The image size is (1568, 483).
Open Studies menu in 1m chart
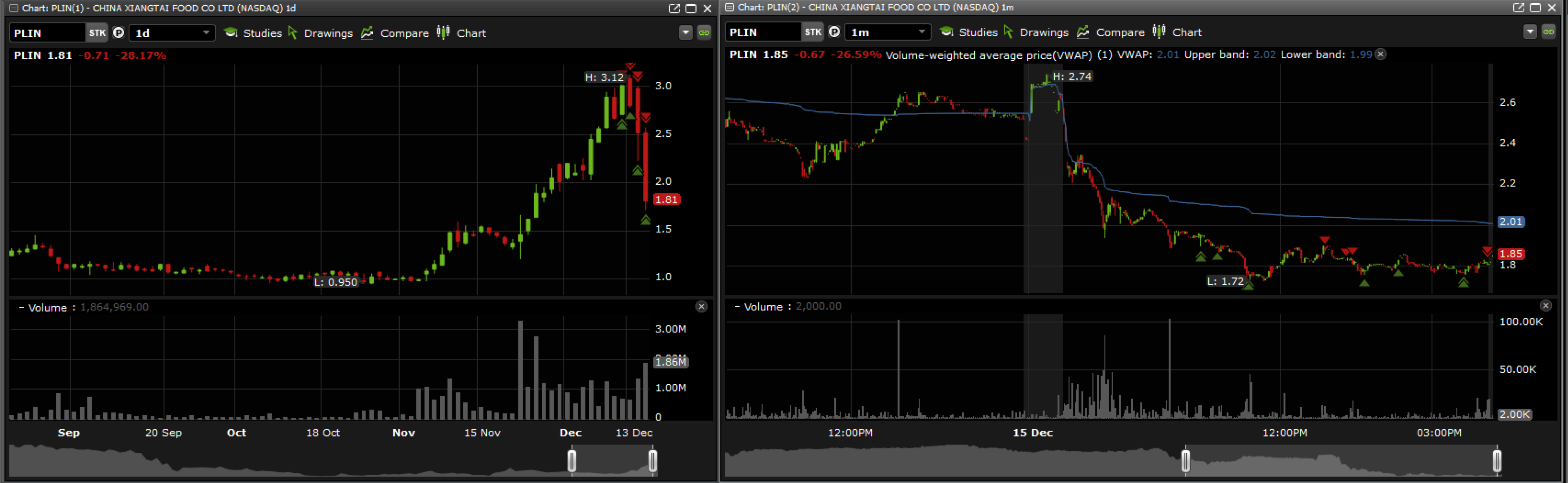point(969,32)
